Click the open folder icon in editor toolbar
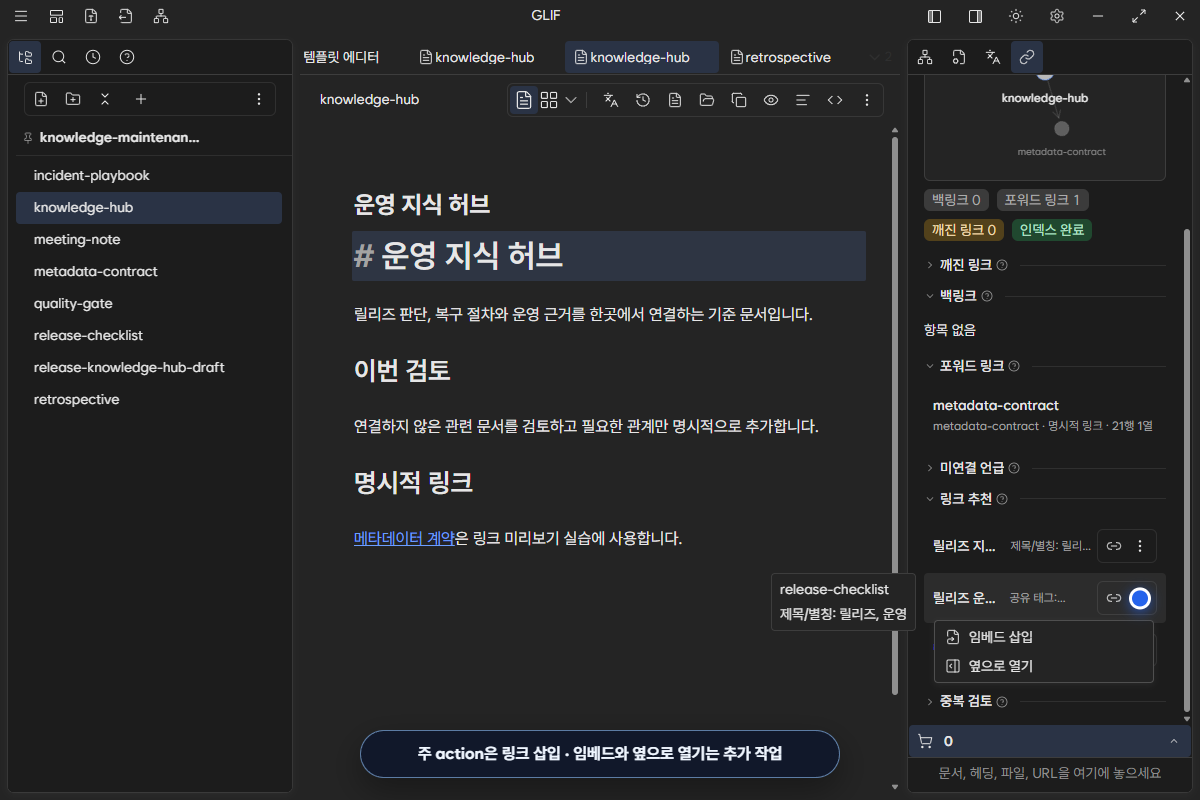 [x=707, y=100]
